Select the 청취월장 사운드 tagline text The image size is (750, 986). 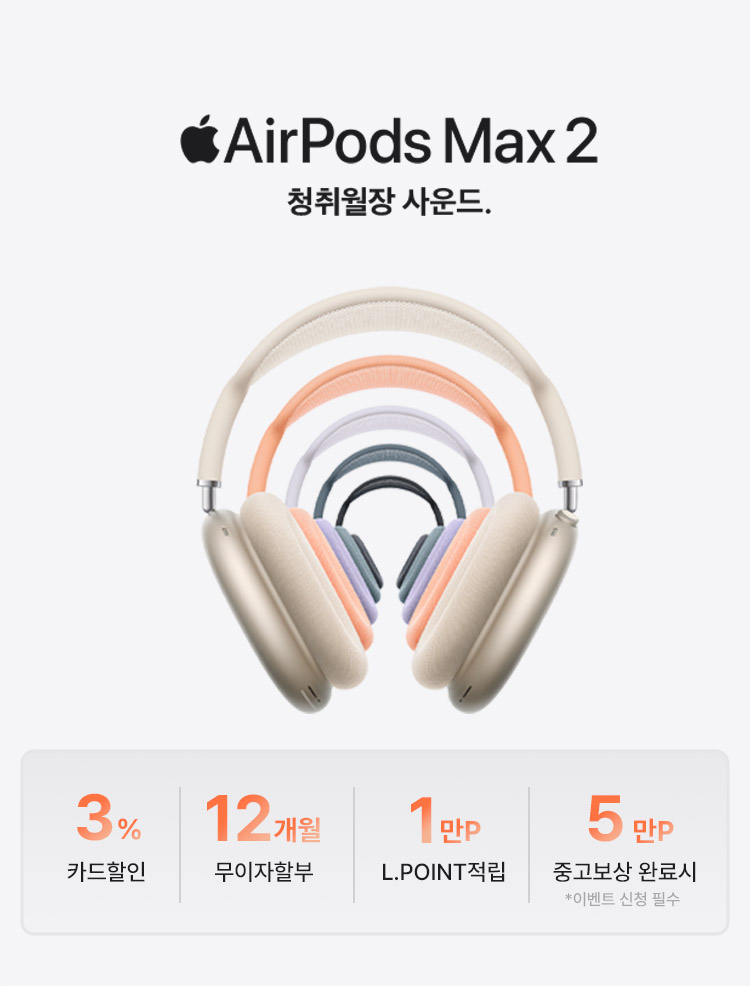coord(389,201)
